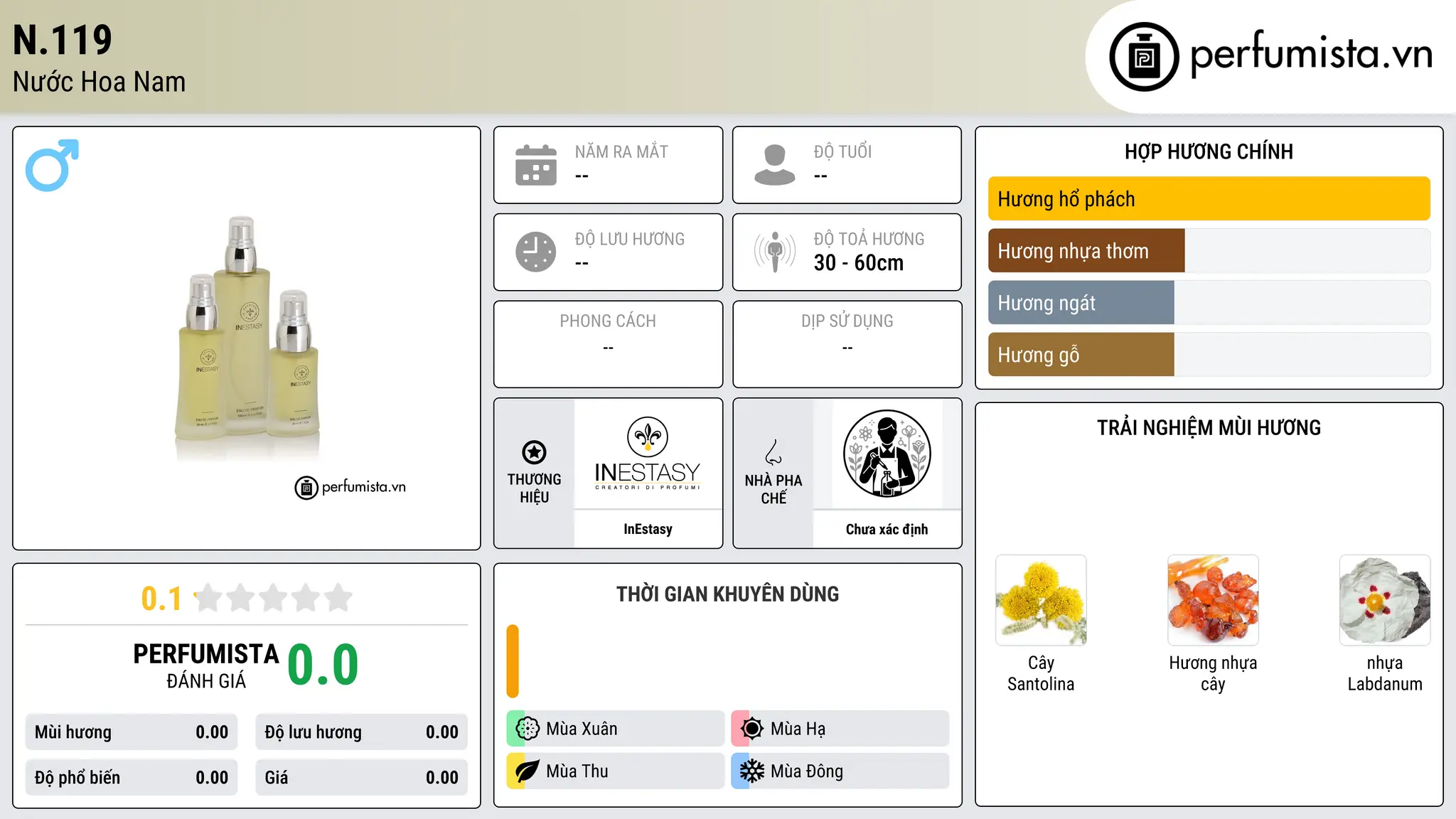Click the star badge icon above Thương hiệu
The width and height of the screenshot is (1456, 819).
(x=534, y=452)
